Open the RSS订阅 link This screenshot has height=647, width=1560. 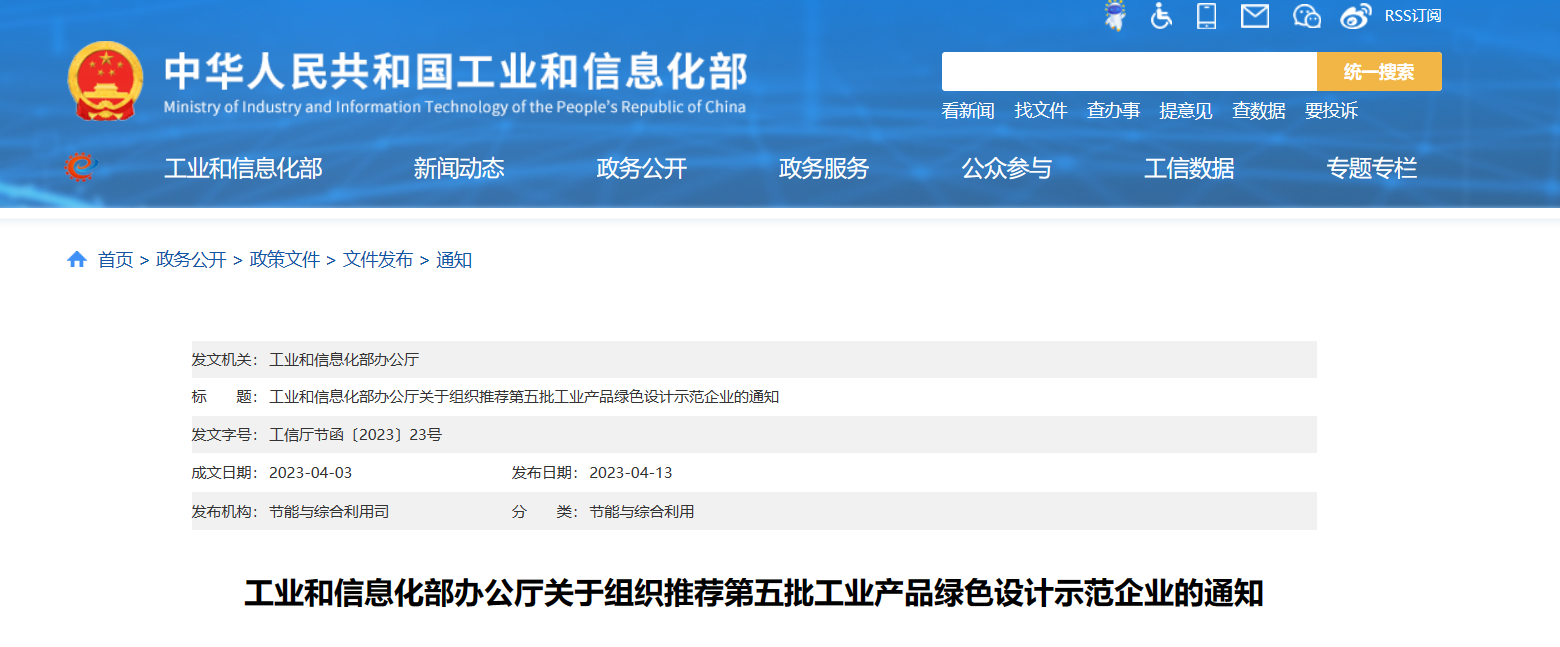point(1413,15)
